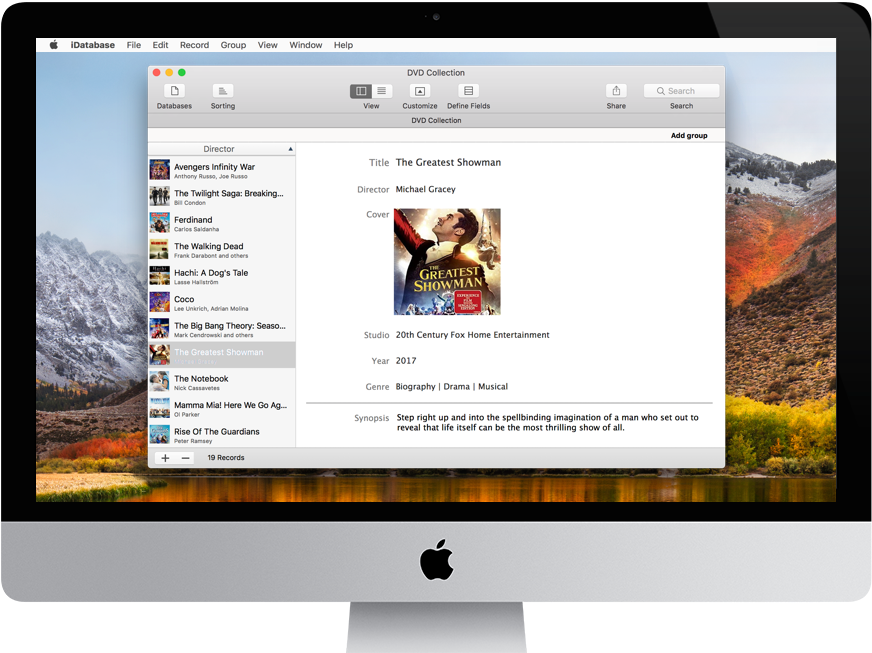Open the Apple menu

(x=53, y=44)
